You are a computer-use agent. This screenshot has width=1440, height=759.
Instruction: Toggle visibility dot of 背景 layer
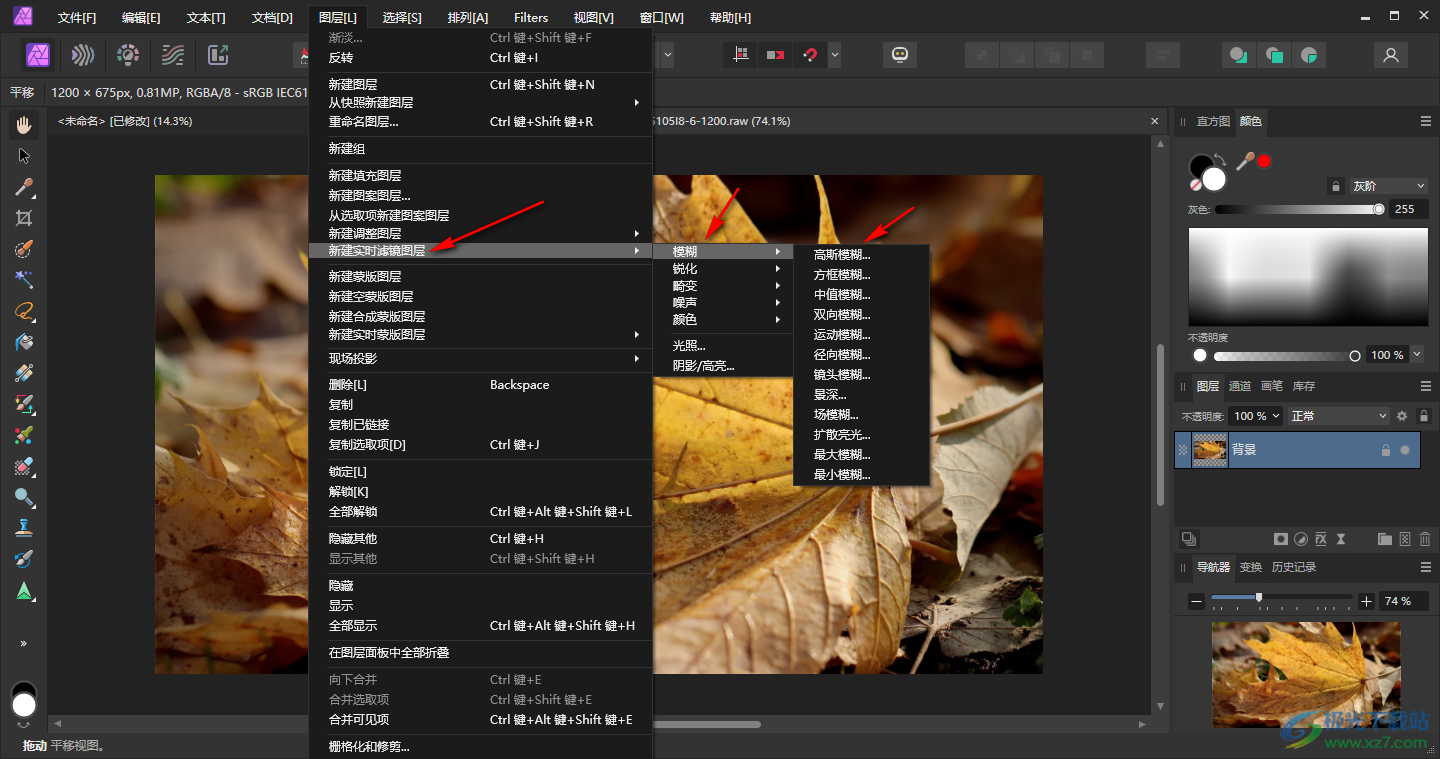(1405, 450)
